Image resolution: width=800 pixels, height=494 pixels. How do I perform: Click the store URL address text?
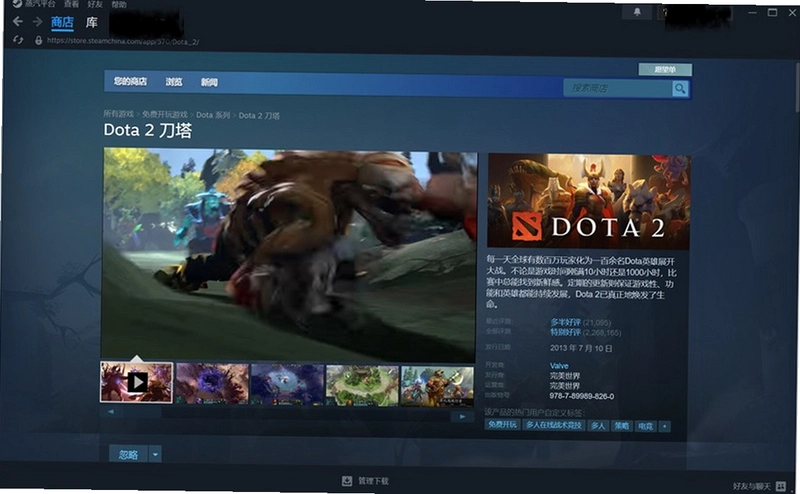point(123,41)
